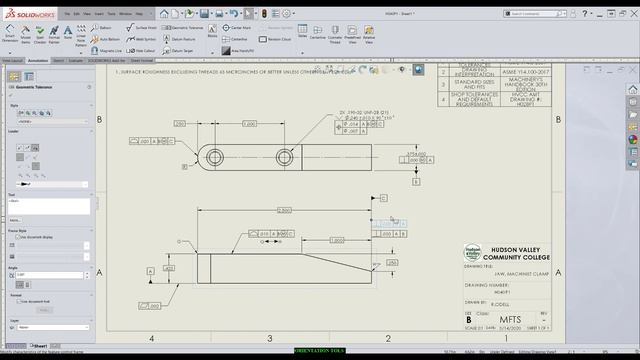The width and height of the screenshot is (640, 360).
Task: Insert a Cosmetic Thread
Action: click(x=335, y=34)
